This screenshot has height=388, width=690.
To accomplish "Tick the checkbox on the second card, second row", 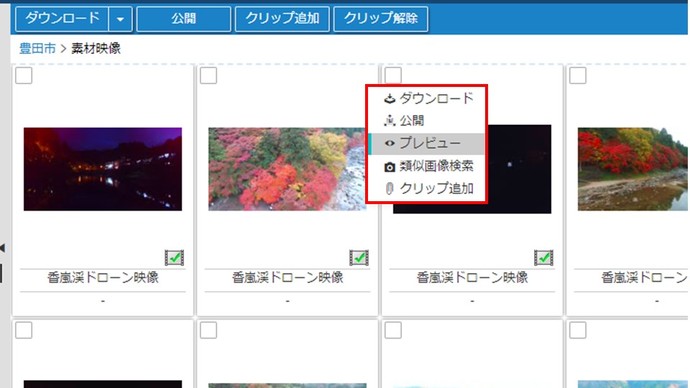I will pyautogui.click(x=209, y=330).
